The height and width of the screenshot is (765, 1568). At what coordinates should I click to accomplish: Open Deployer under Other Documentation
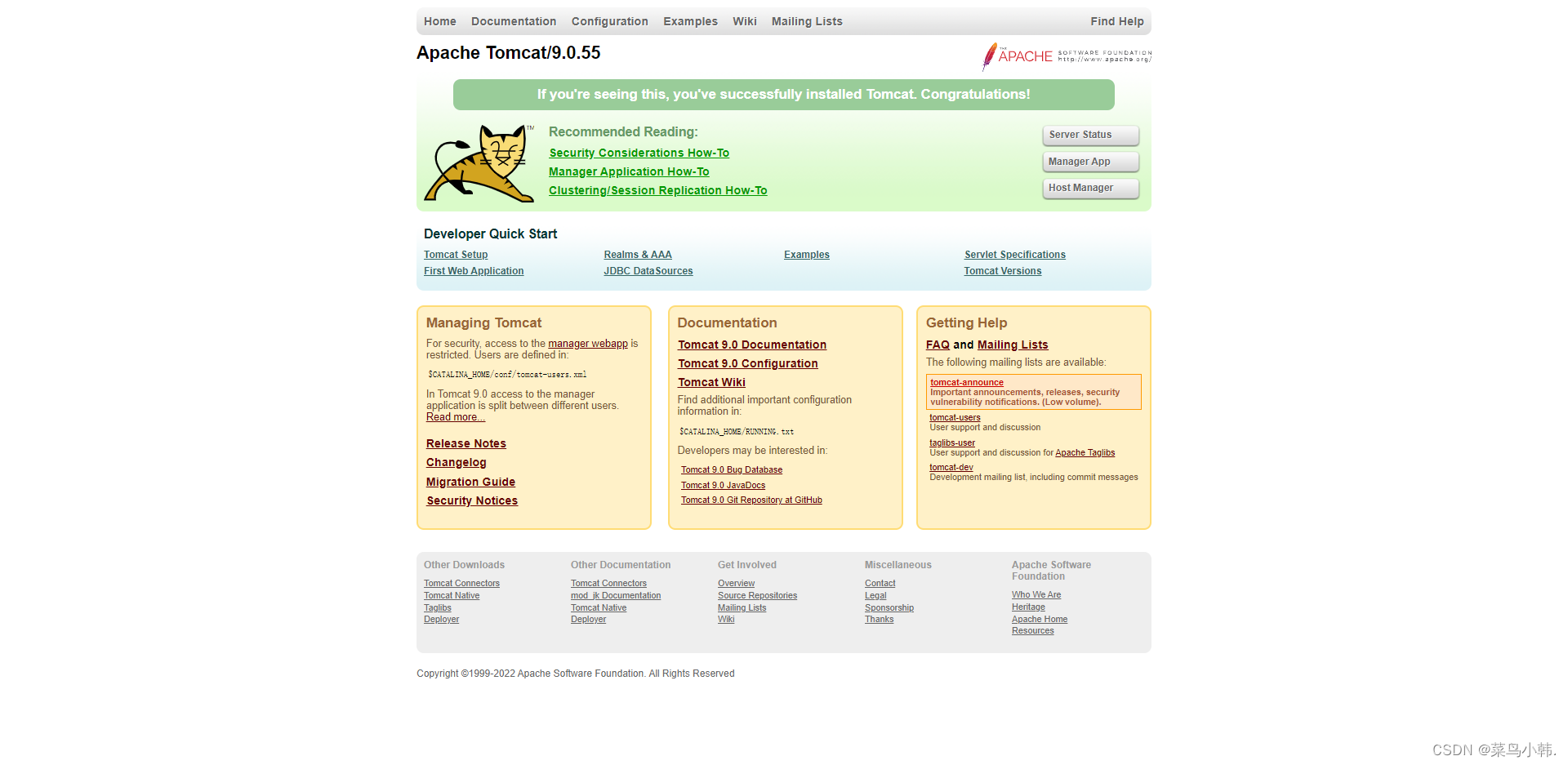588,620
